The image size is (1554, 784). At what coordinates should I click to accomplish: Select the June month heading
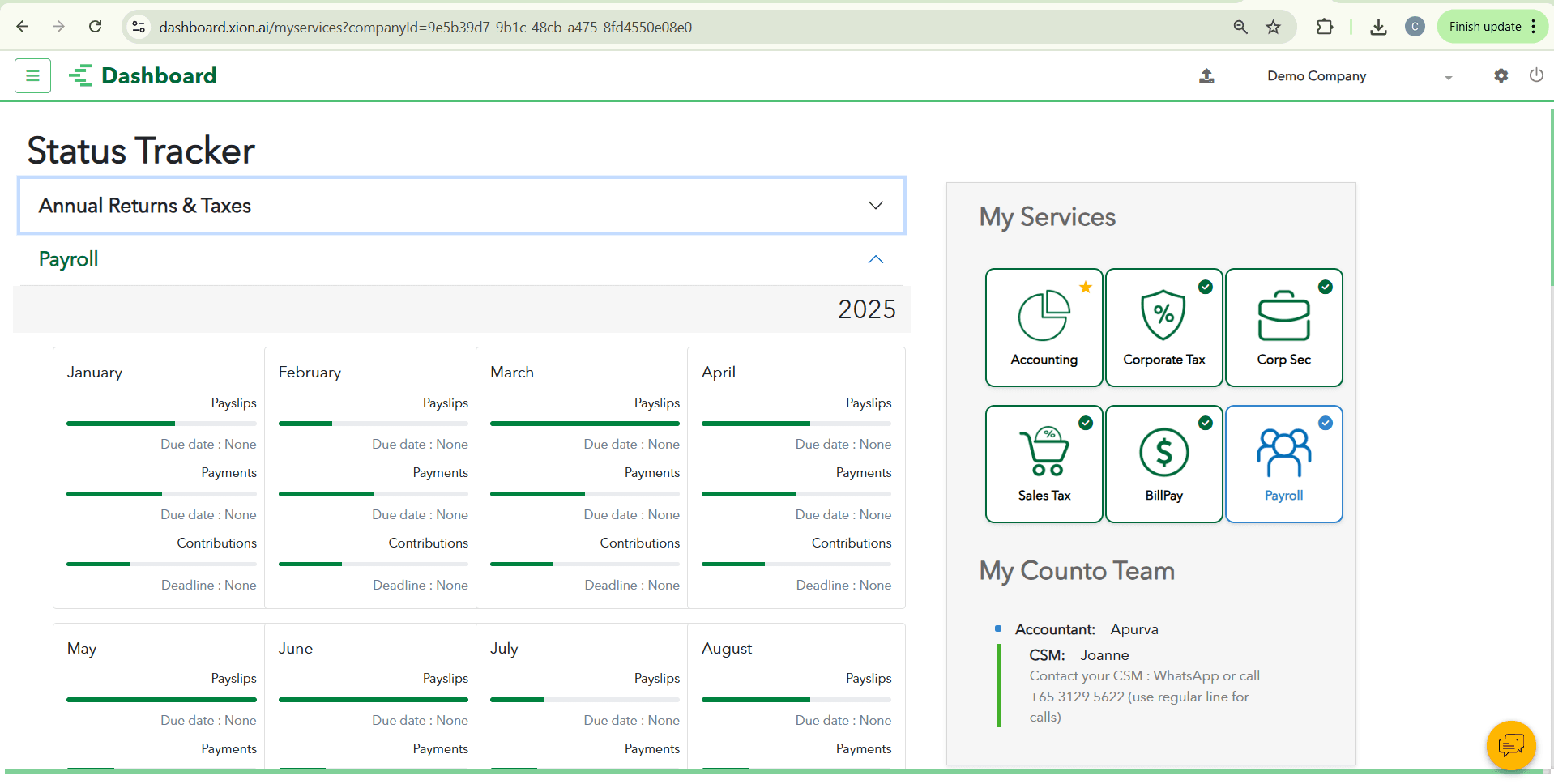[x=296, y=649]
